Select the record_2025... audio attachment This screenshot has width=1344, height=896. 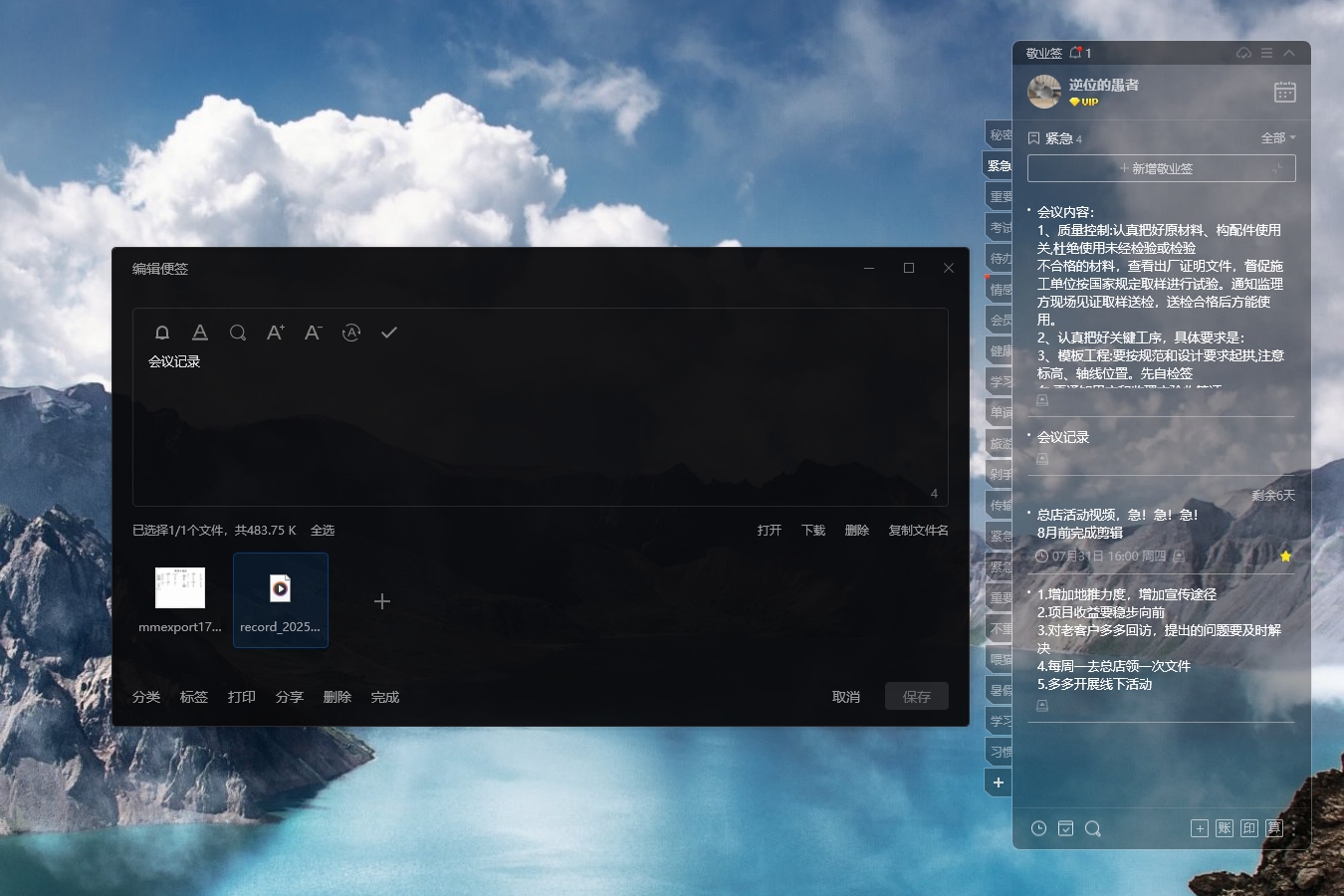coord(281,600)
